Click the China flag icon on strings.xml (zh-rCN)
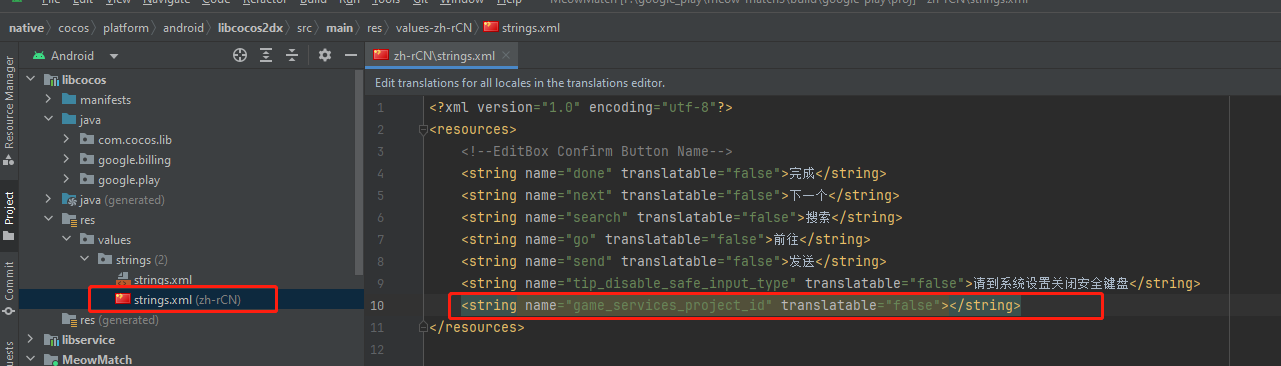Viewport: 1281px width, 366px height. (x=123, y=299)
